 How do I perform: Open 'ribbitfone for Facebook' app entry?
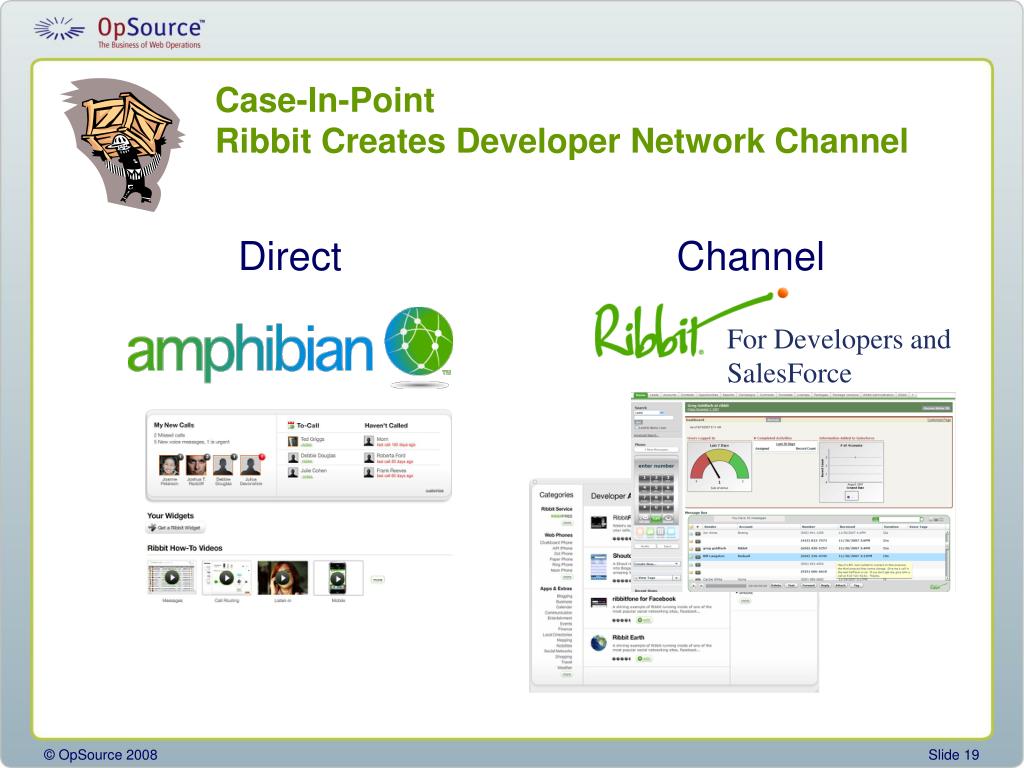pyautogui.click(x=644, y=598)
